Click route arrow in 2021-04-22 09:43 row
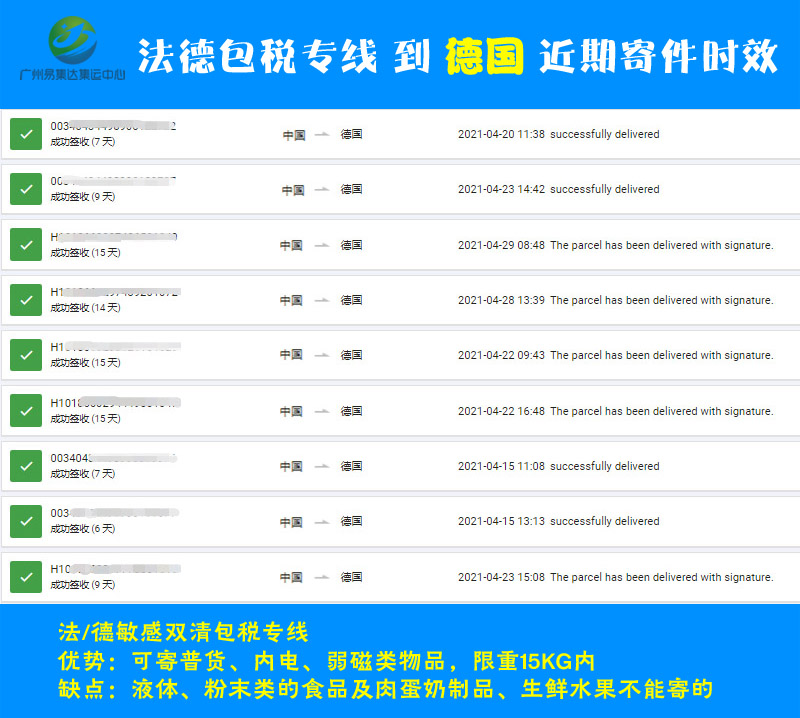800x718 pixels. [321, 355]
